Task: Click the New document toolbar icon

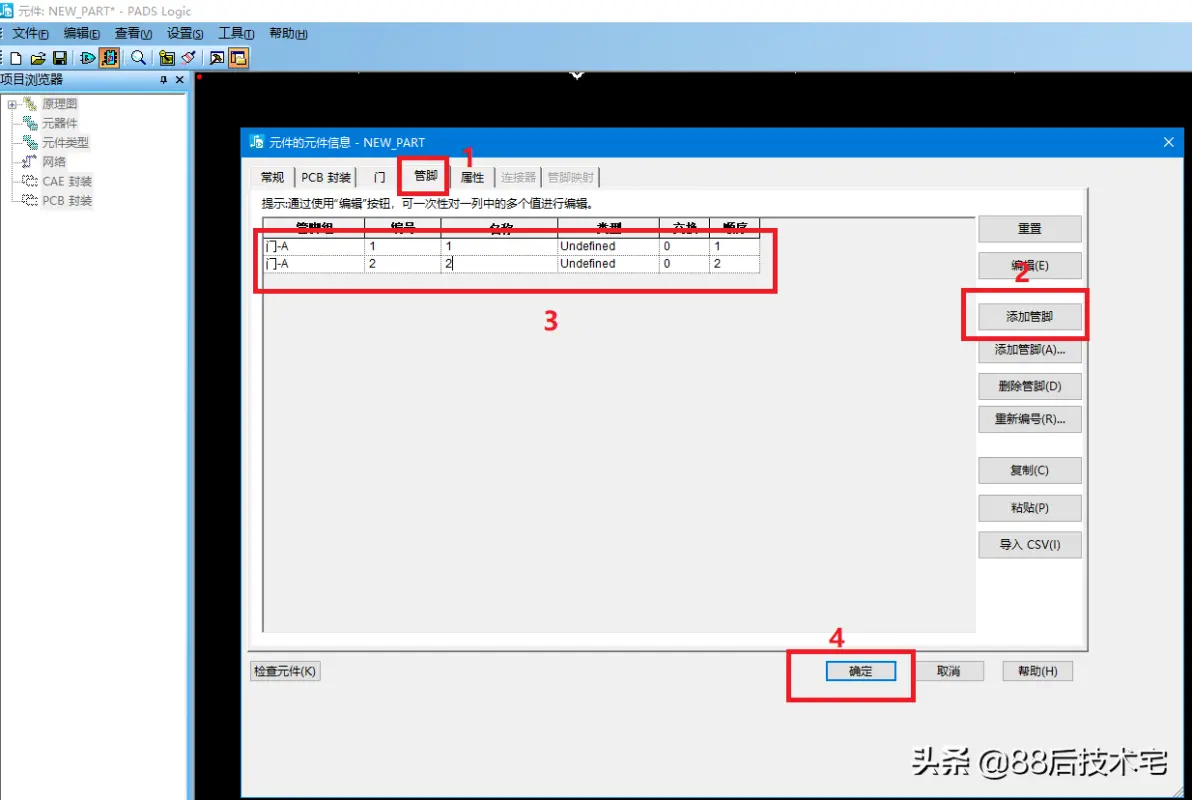Action: 16,58
